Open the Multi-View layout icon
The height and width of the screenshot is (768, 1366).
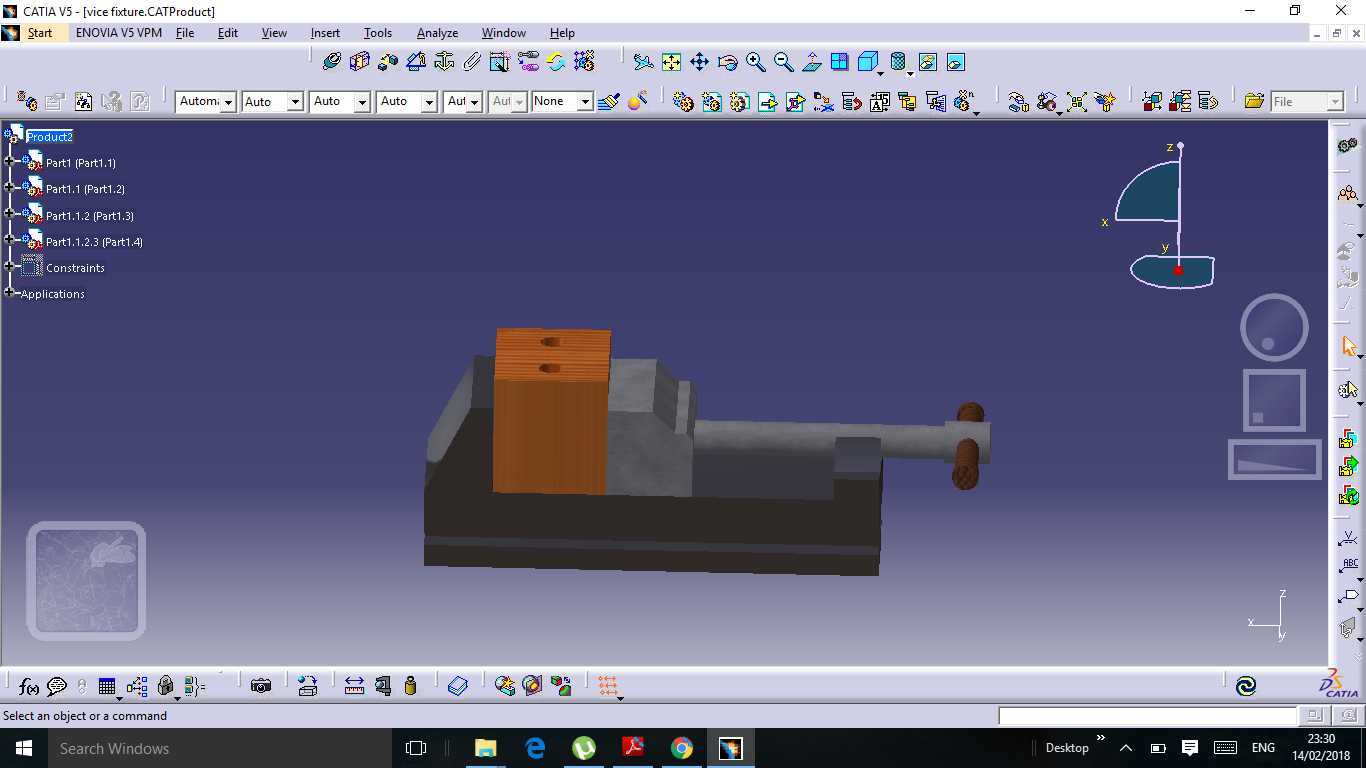coord(839,62)
